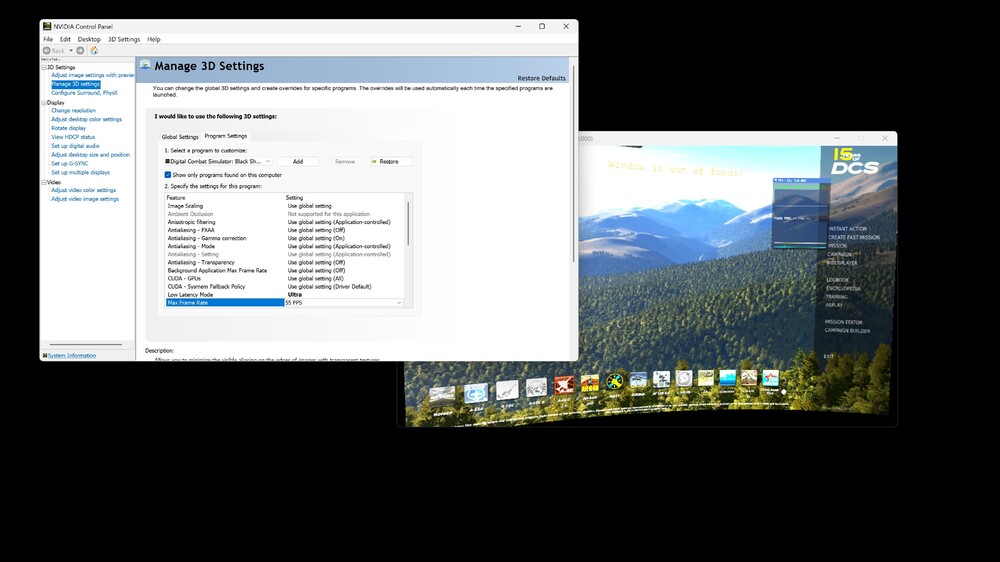Select the A-10C module icon in DCS

(x=507, y=390)
